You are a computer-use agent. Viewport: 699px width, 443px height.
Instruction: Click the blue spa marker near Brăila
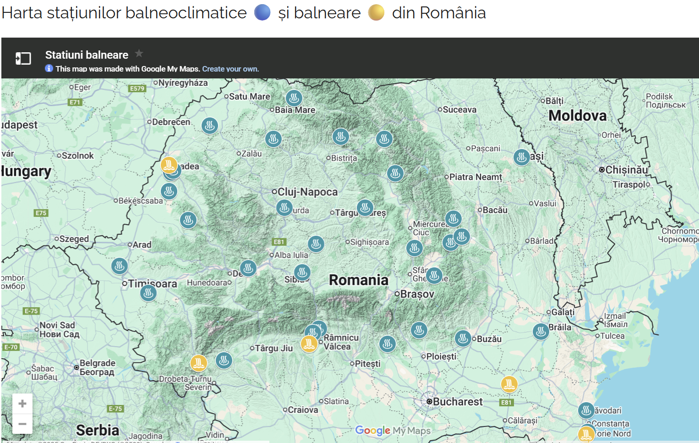(541, 330)
